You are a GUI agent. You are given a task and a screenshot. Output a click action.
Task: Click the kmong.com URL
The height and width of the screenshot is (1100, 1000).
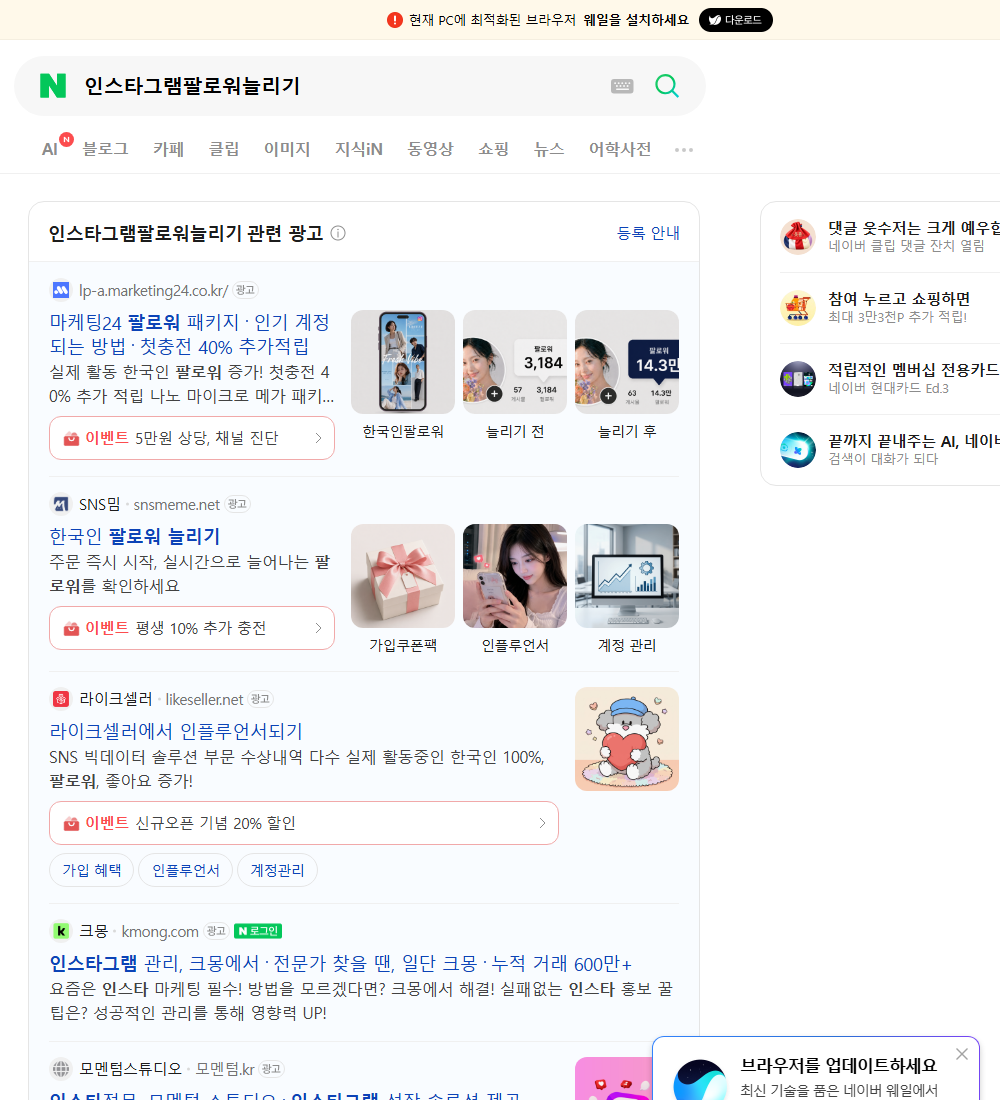pyautogui.click(x=160, y=931)
